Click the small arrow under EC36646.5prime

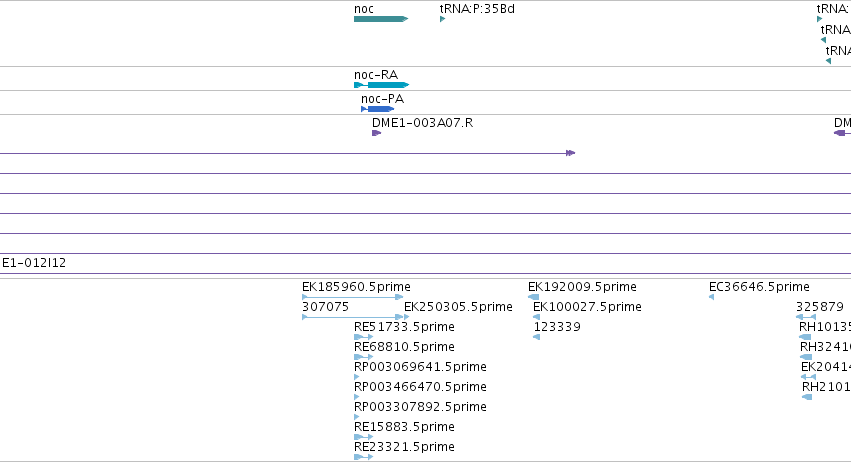[712, 297]
